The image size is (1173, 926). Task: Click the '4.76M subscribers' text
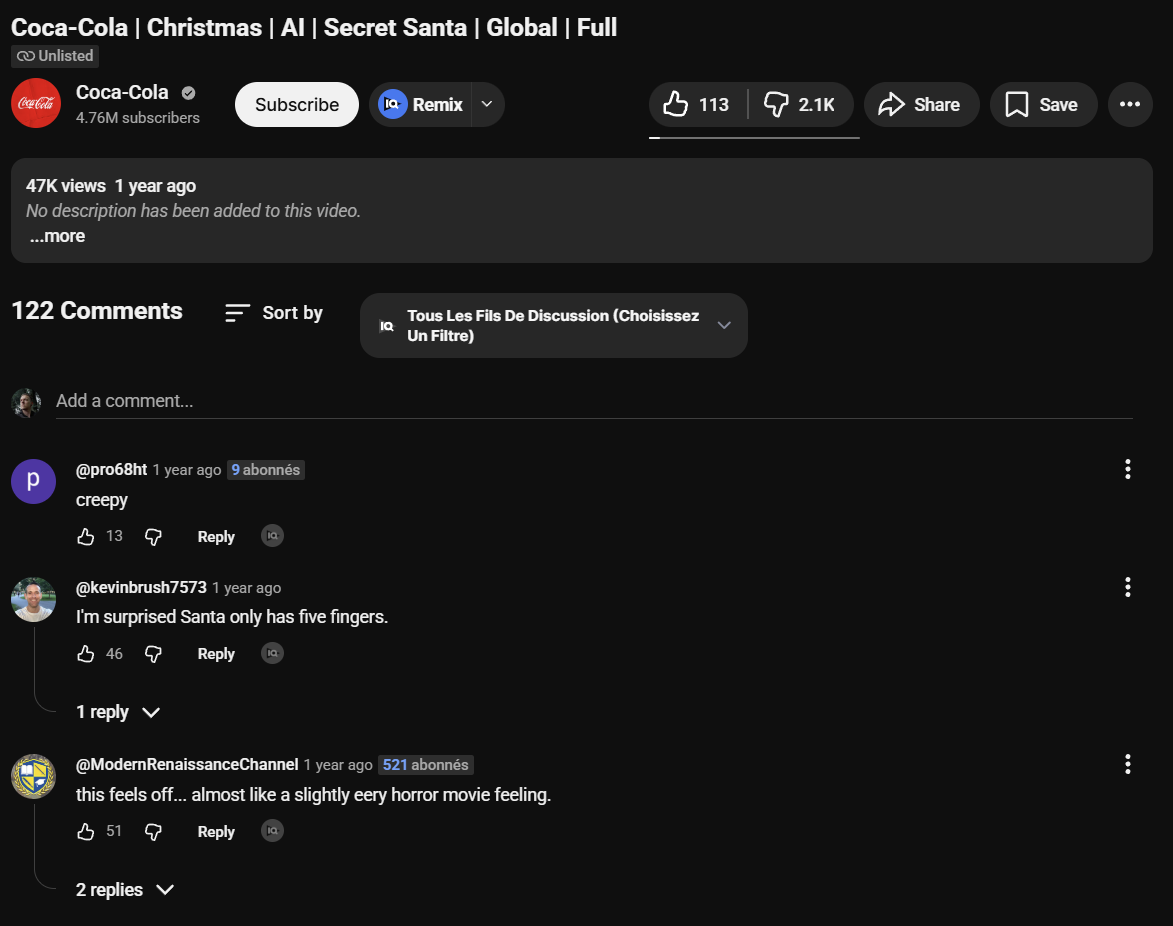tap(138, 118)
